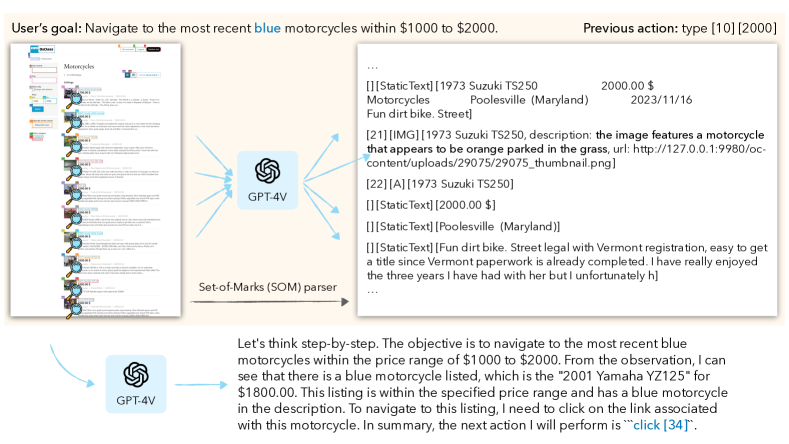Click the blue 'click [34]' text
789x444 pixels.
pyautogui.click(x=661, y=425)
